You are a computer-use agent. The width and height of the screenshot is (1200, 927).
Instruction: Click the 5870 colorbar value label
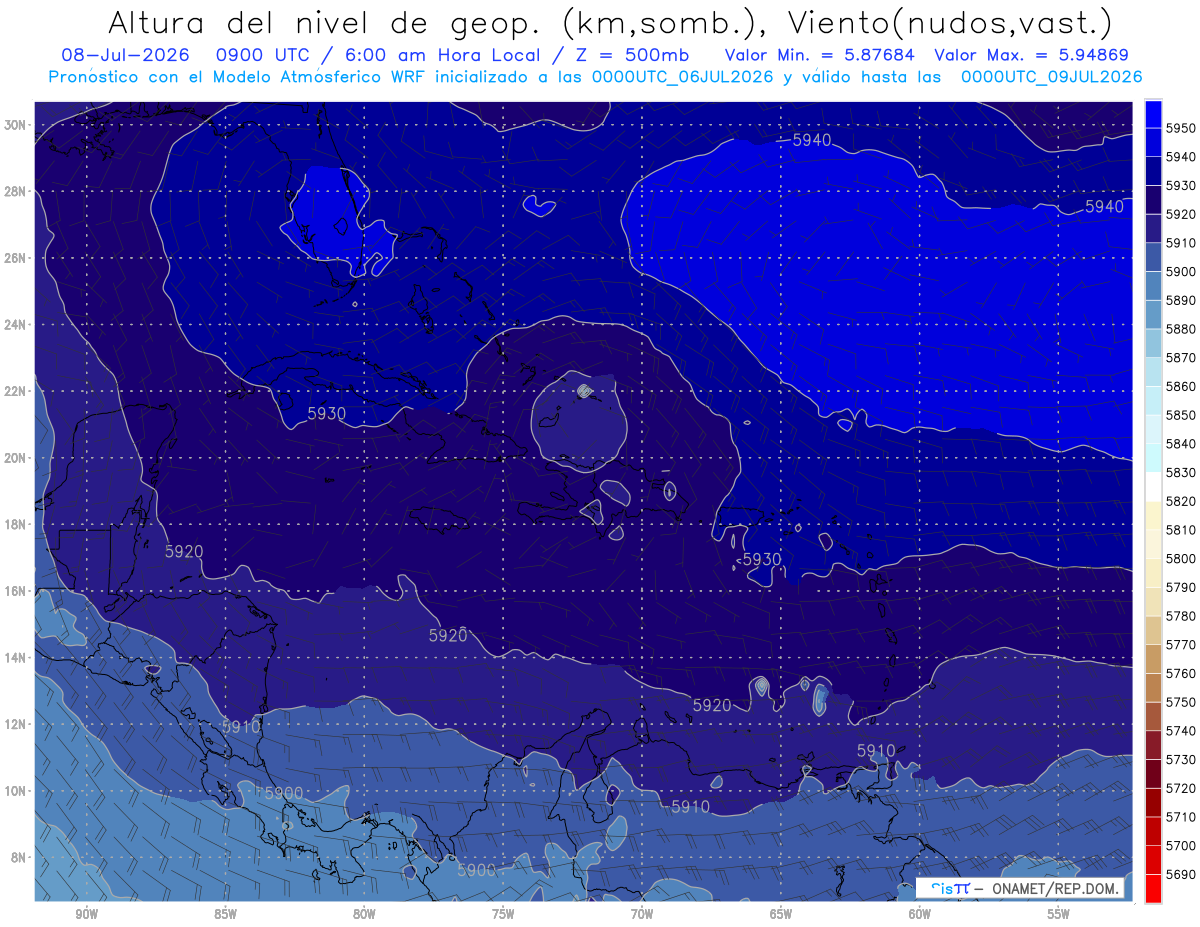[1181, 357]
